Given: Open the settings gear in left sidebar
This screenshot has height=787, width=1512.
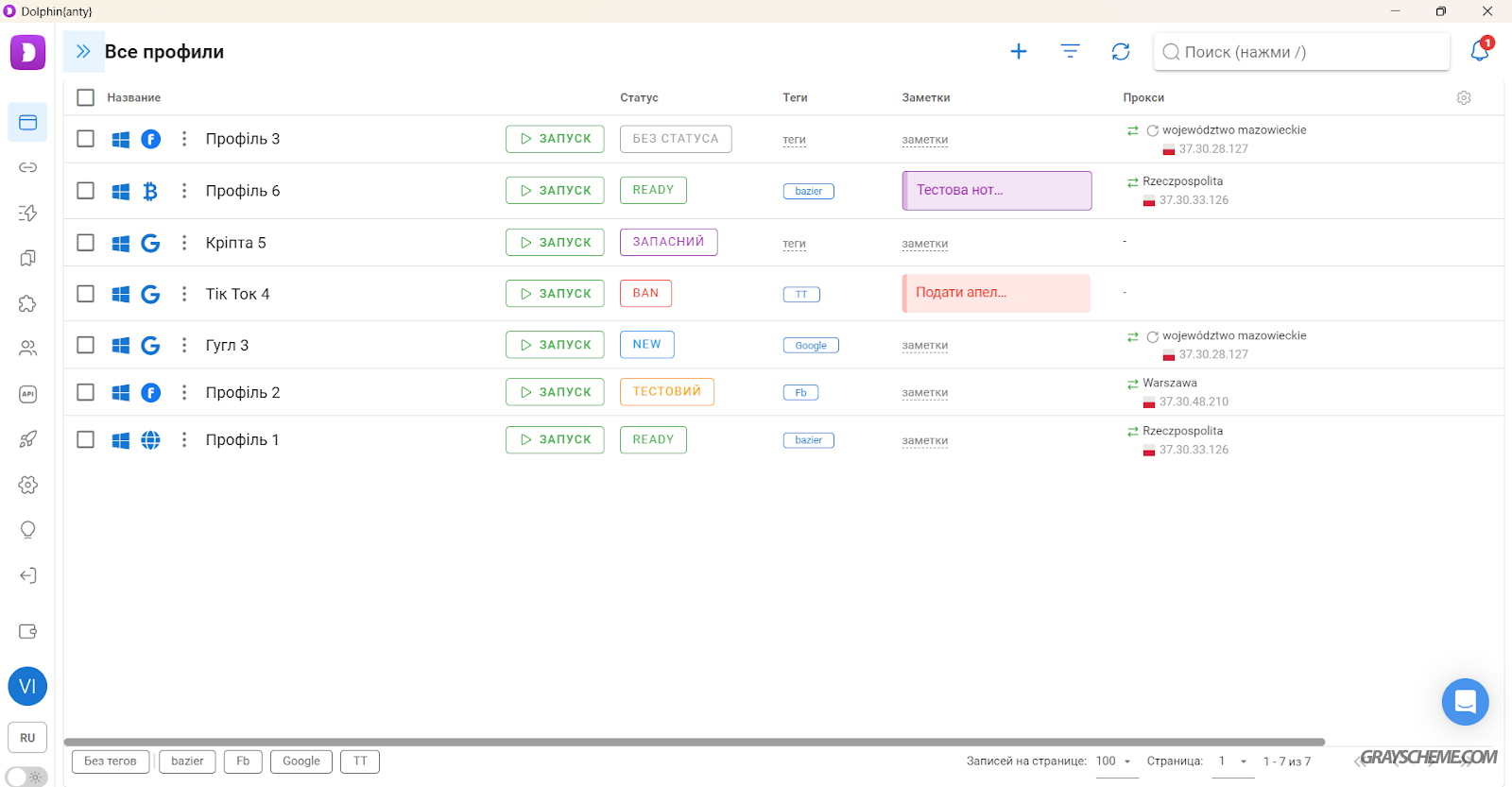Looking at the screenshot, I should (x=27, y=485).
